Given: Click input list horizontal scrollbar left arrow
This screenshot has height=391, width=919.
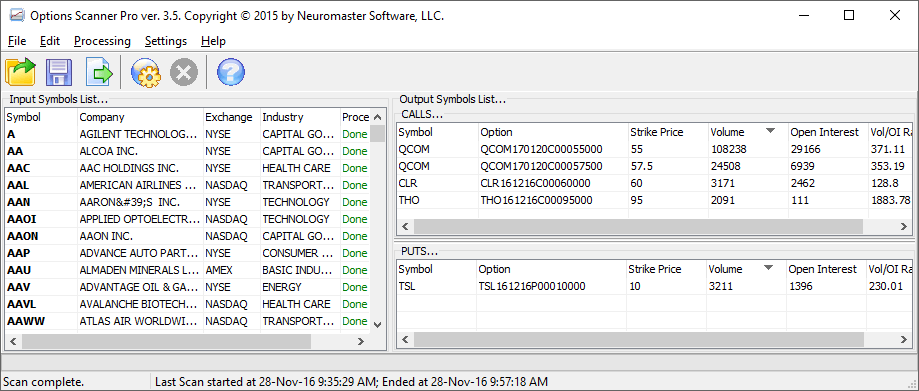Looking at the screenshot, I should [13, 341].
